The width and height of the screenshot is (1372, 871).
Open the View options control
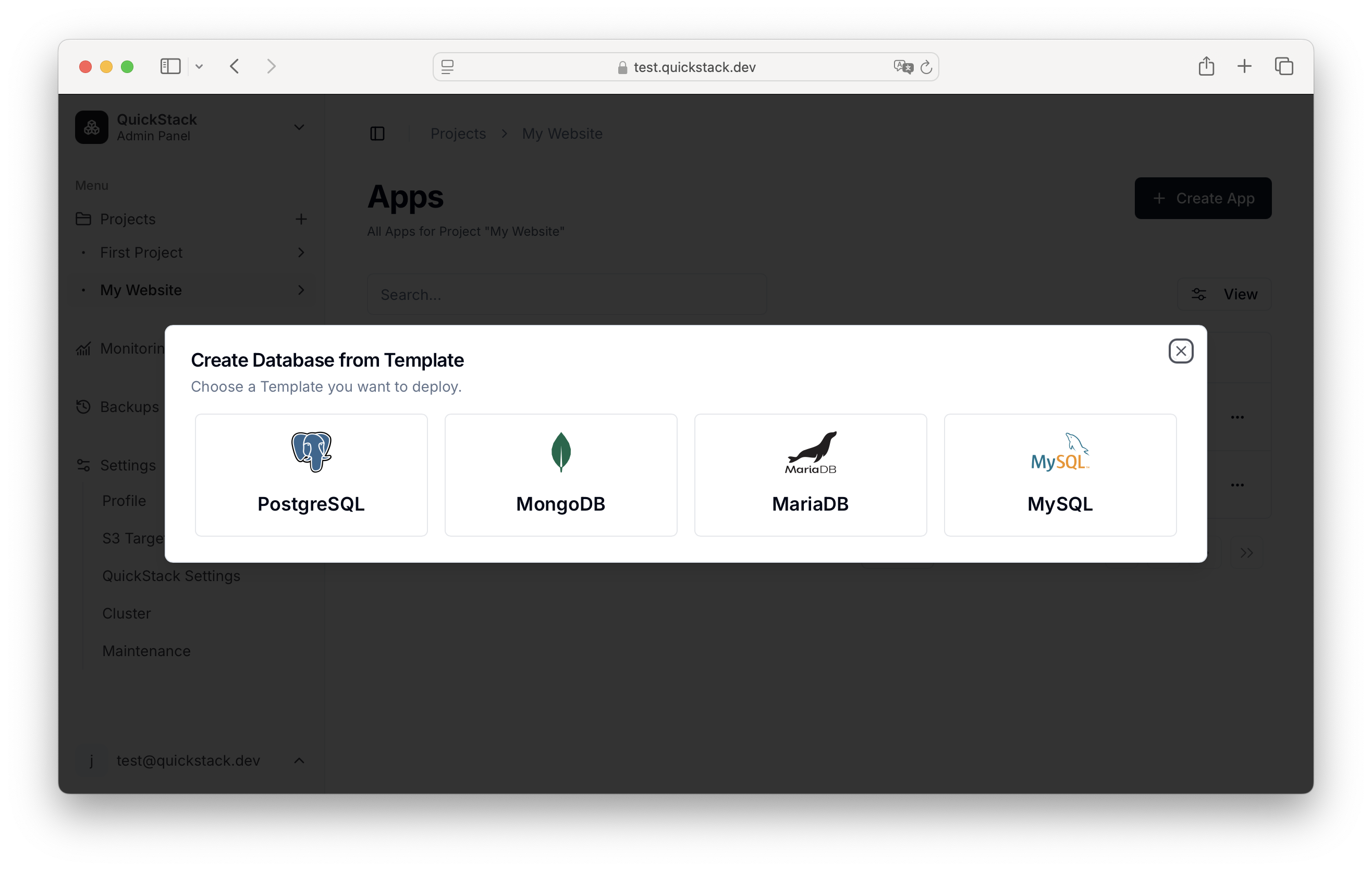pos(1225,294)
